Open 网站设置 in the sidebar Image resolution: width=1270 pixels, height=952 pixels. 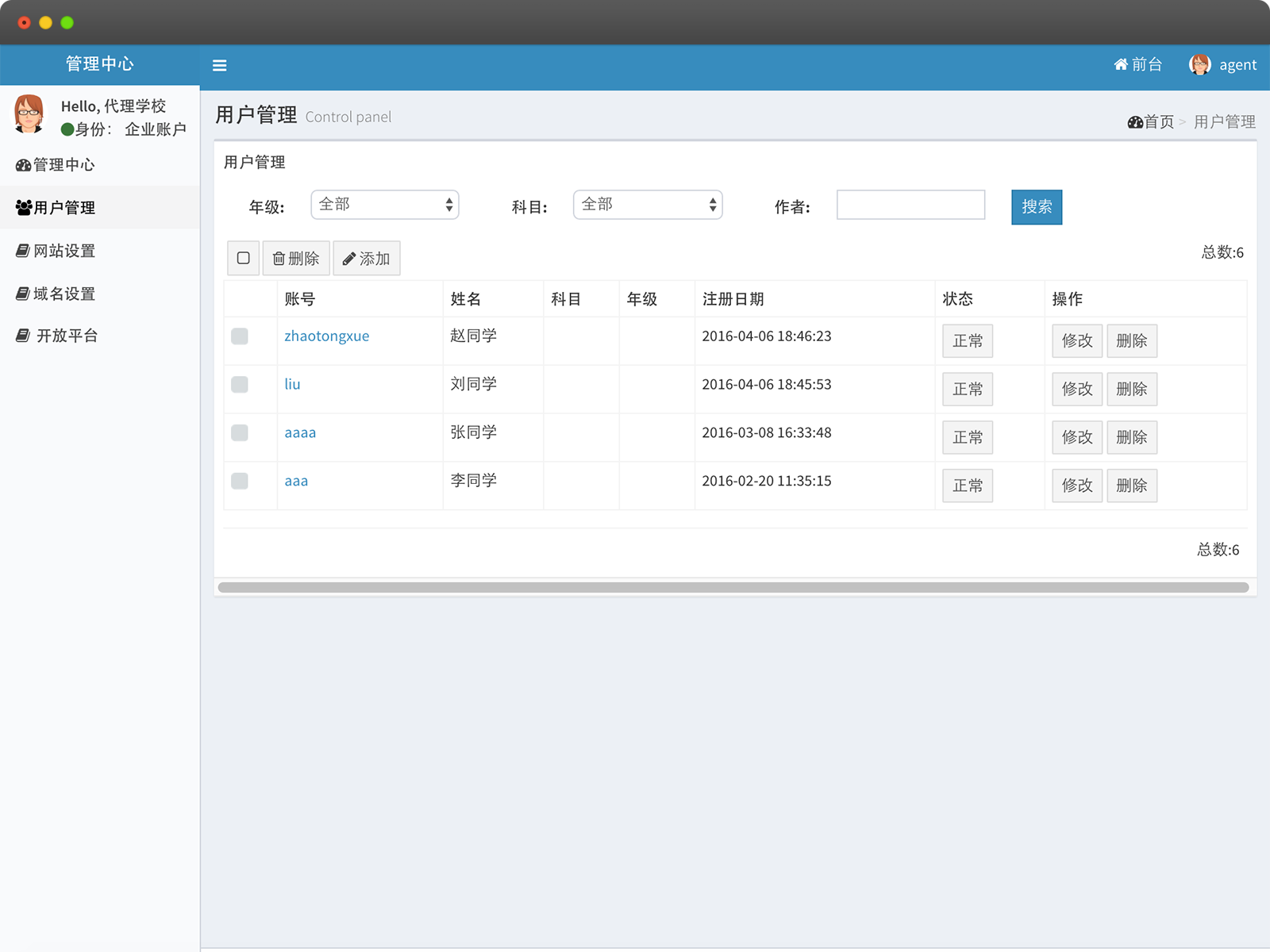(x=63, y=251)
